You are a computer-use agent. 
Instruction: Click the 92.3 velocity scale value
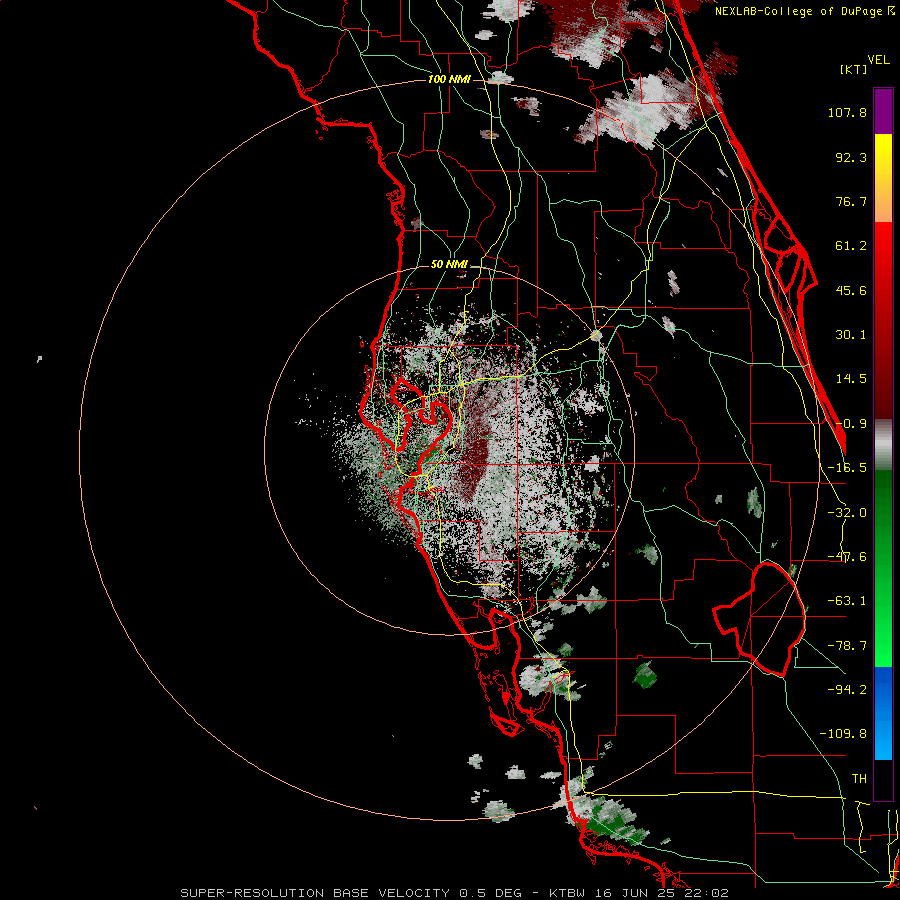(x=851, y=157)
